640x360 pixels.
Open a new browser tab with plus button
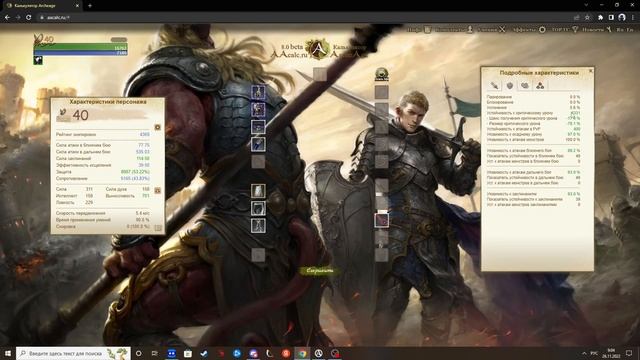tap(90, 6)
